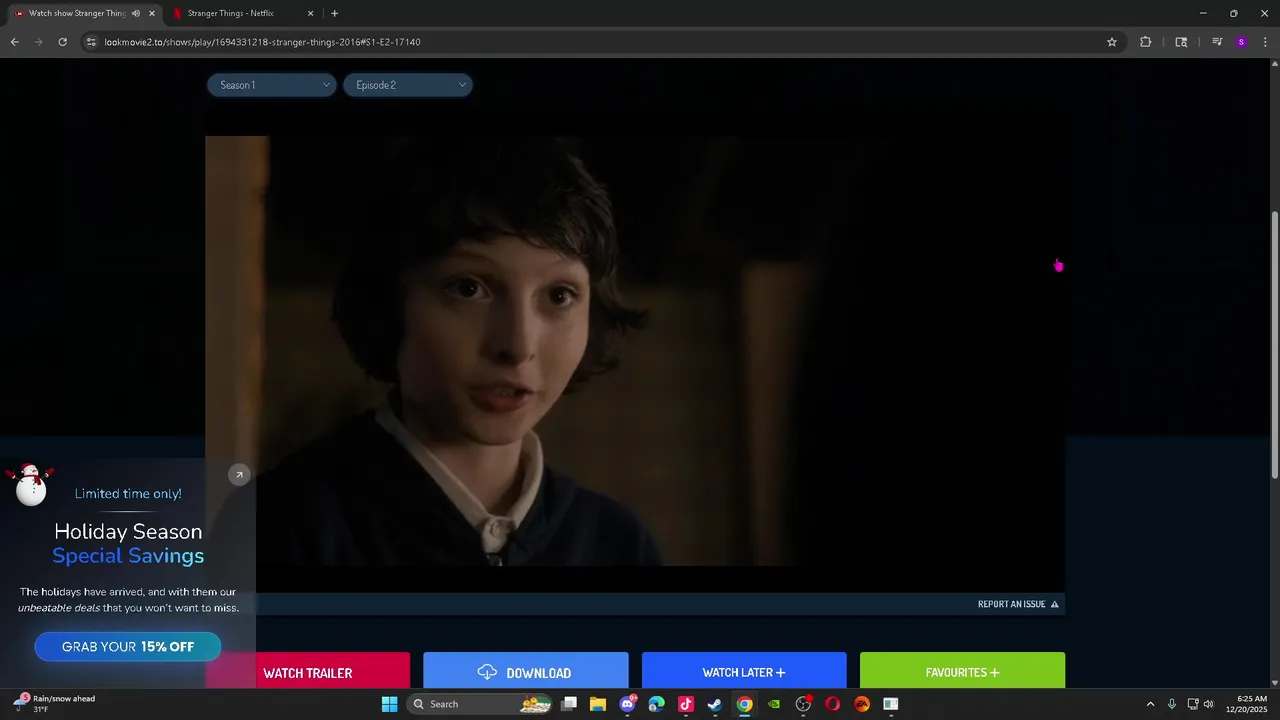This screenshot has width=1280, height=720.
Task: Open File Explorer from taskbar
Action: tap(598, 704)
